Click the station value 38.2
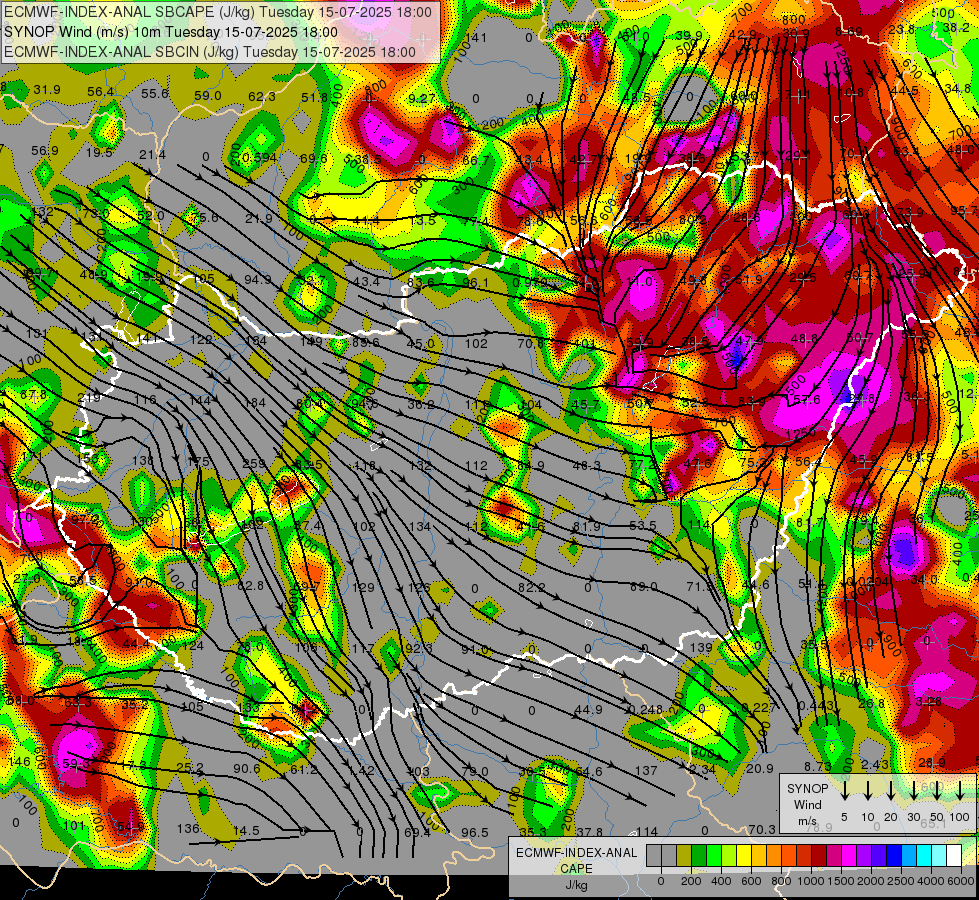979x900 pixels. point(956,27)
